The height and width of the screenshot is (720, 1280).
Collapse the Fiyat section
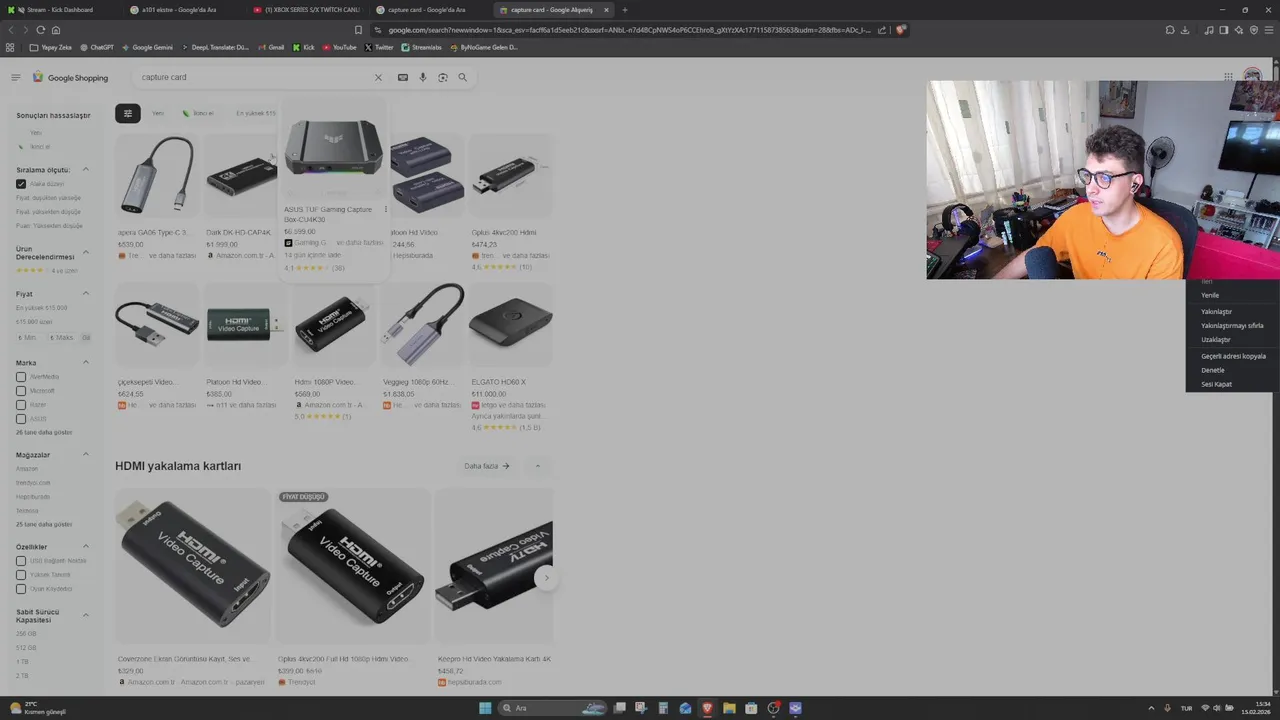86,294
